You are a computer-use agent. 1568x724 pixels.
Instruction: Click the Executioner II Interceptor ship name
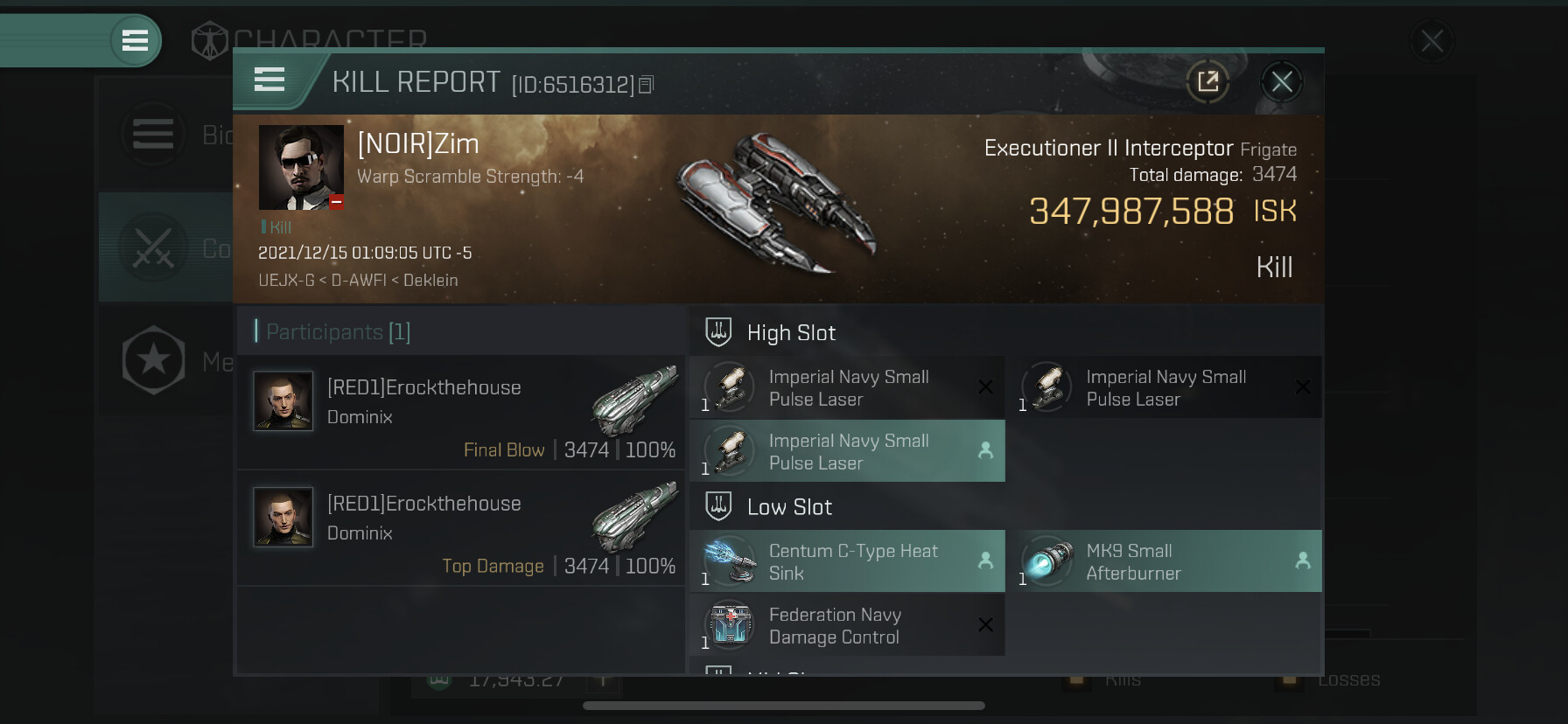(1109, 148)
